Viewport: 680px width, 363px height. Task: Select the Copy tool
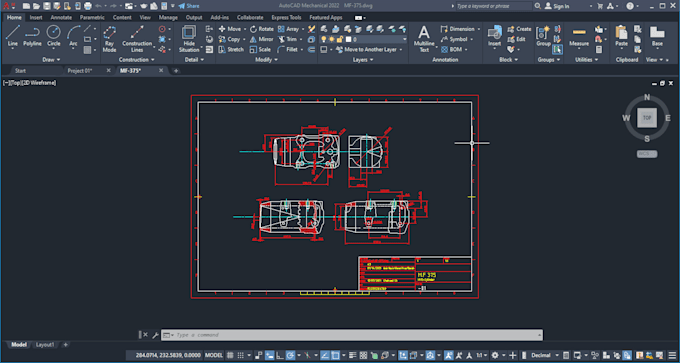pyautogui.click(x=229, y=39)
